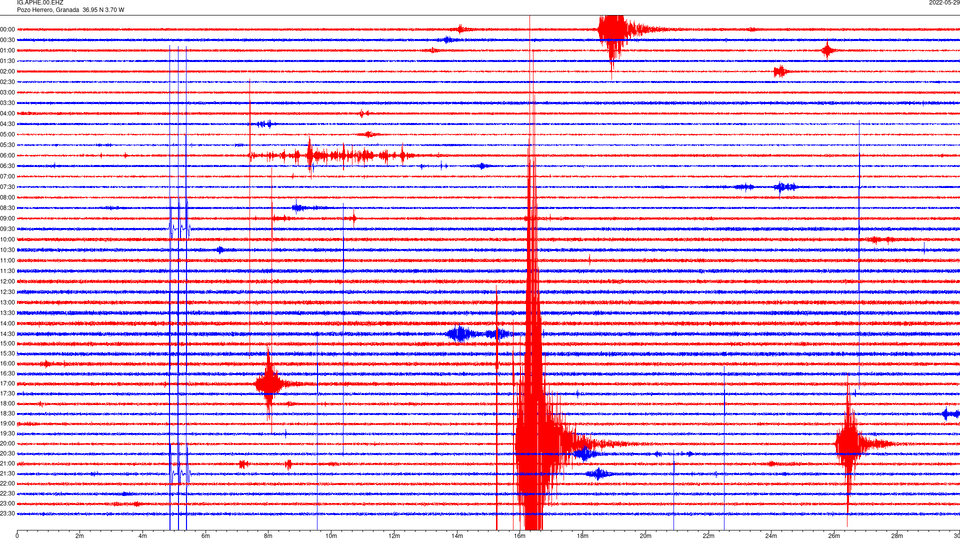
Task: Click the 6m tick on the minute axis
Action: coord(205,536)
